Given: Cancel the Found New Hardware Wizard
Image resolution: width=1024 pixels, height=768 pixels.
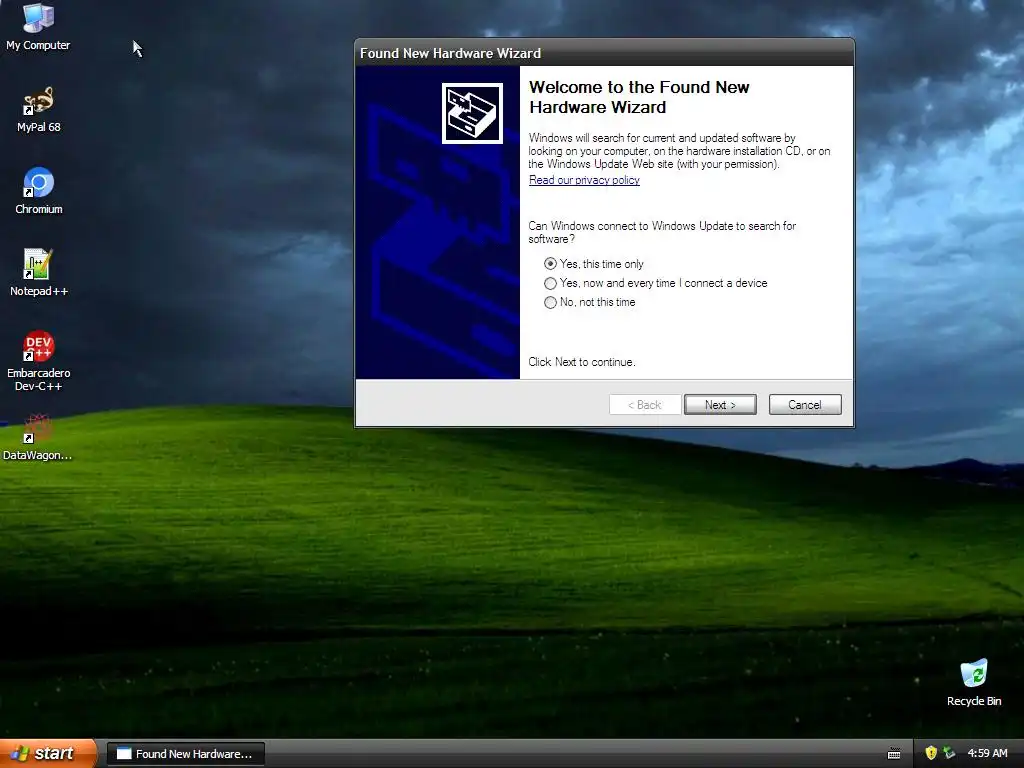Looking at the screenshot, I should pyautogui.click(x=805, y=404).
